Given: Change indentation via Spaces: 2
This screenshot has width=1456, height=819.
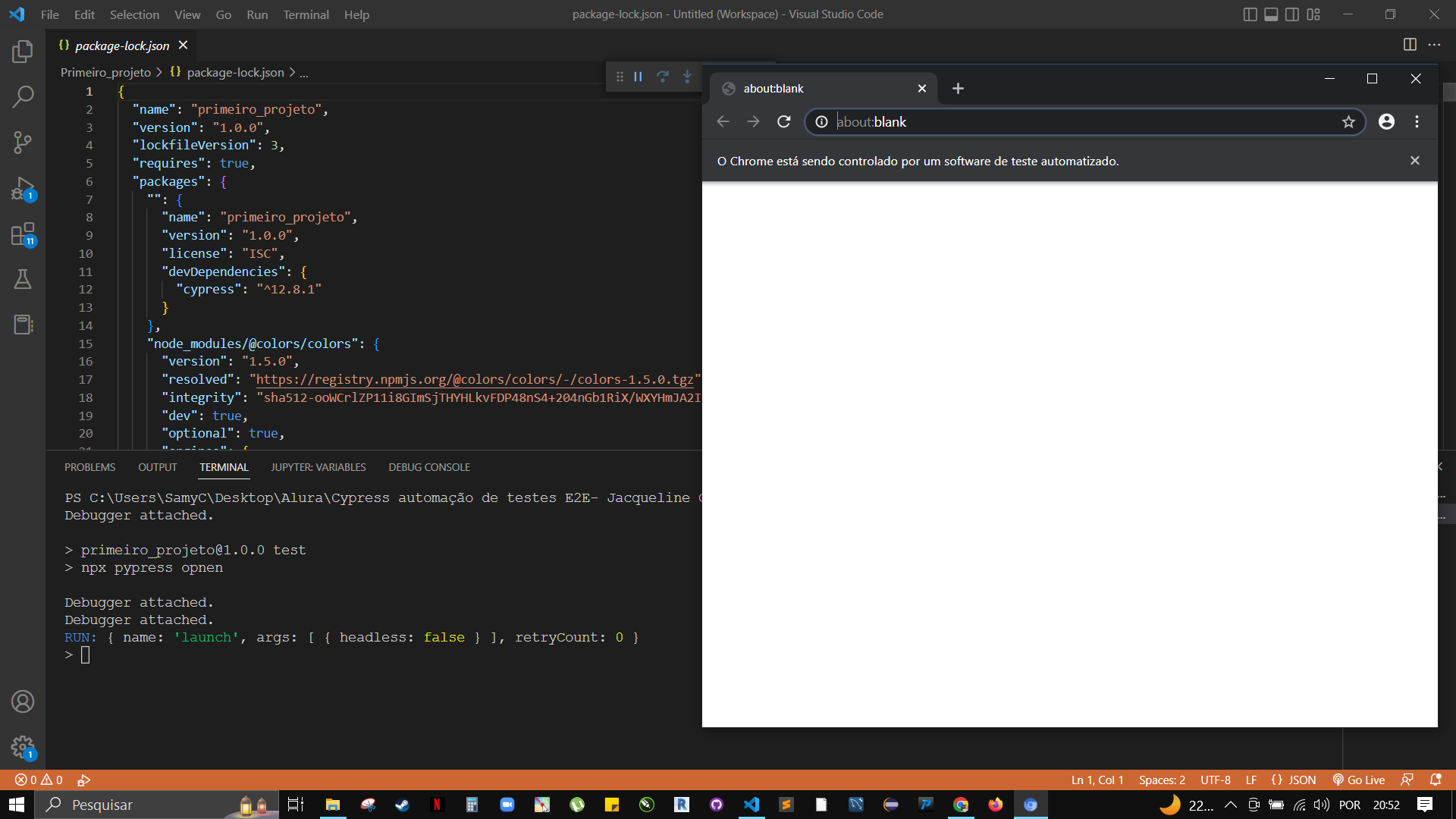Looking at the screenshot, I should (1162, 780).
